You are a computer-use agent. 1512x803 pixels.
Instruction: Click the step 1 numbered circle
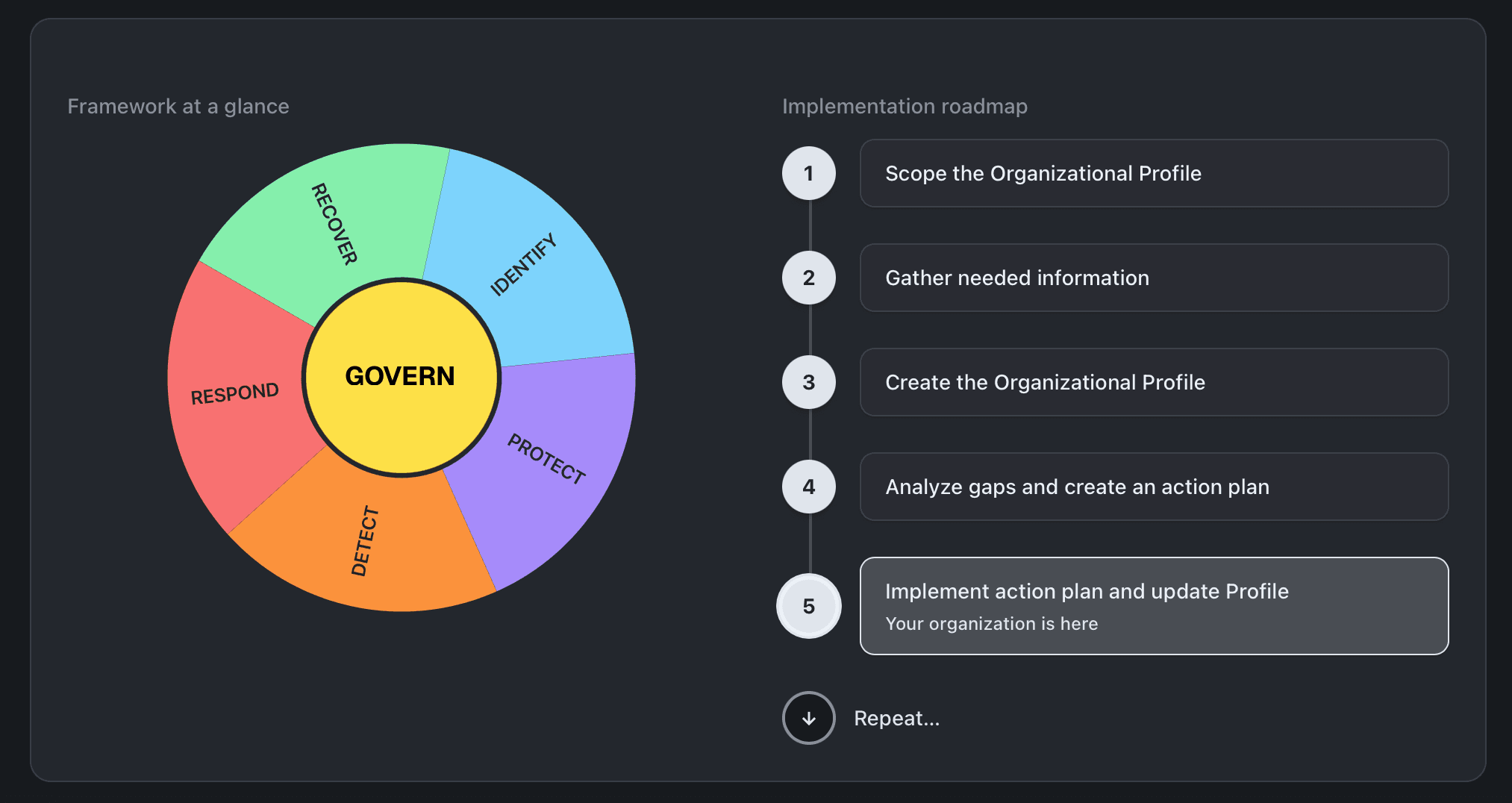(808, 173)
